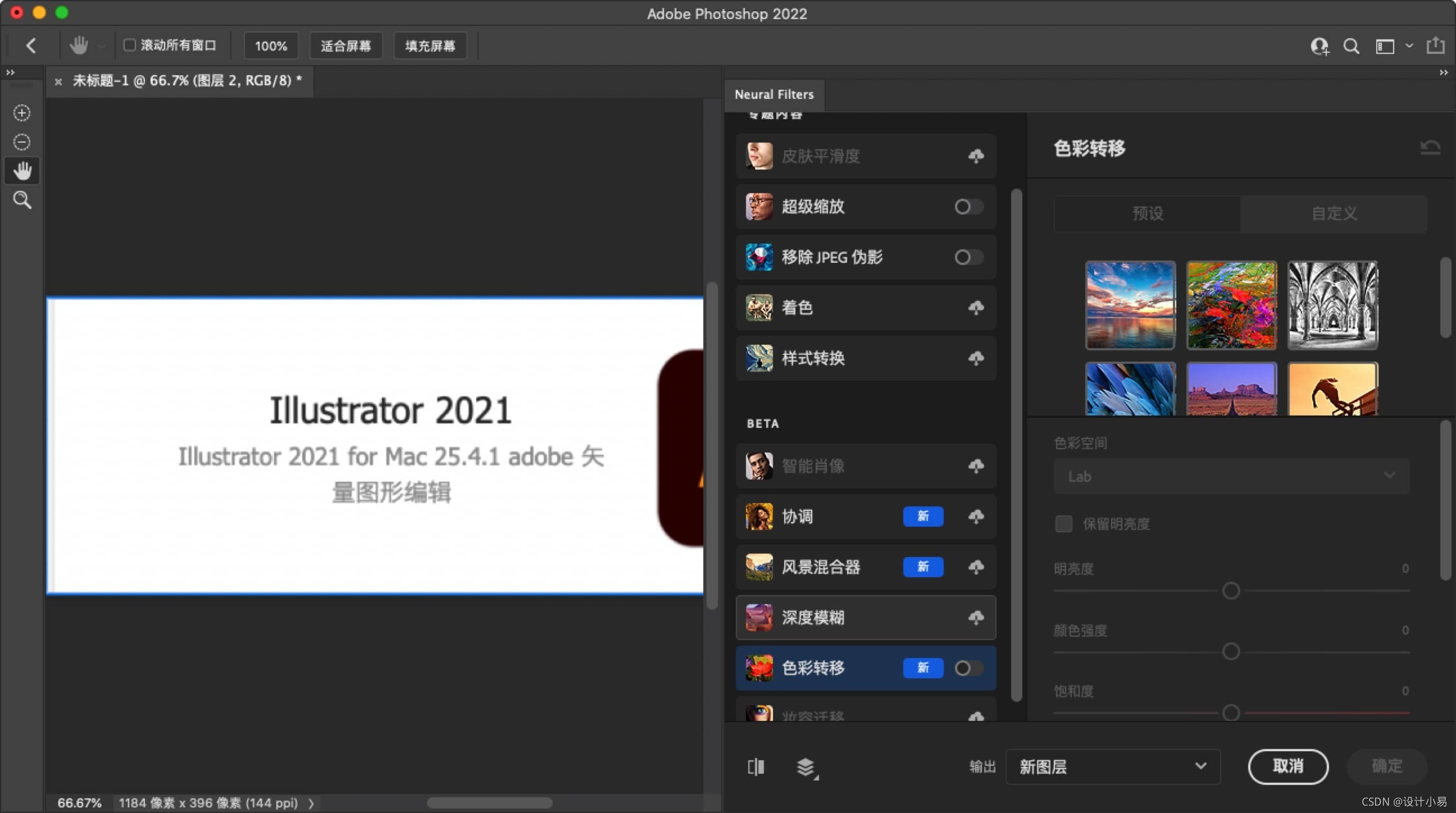Choose the purple desert road preset thumbnail

[x=1232, y=389]
